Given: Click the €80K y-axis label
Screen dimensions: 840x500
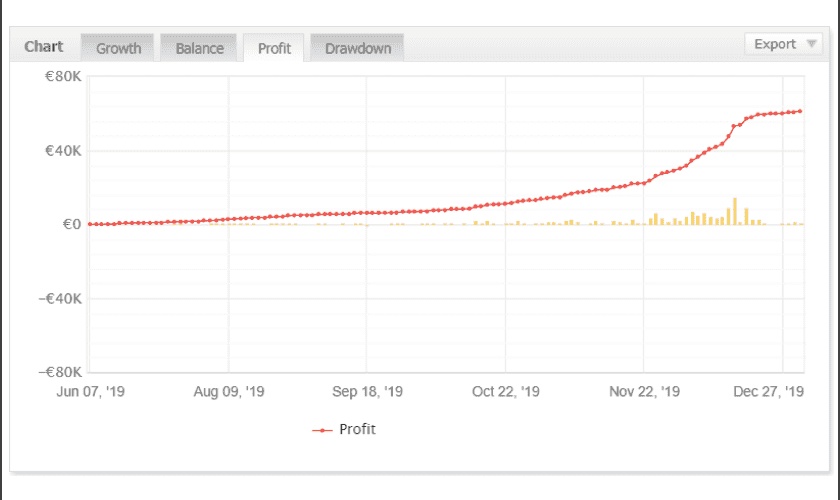Looking at the screenshot, I should 62,76.
